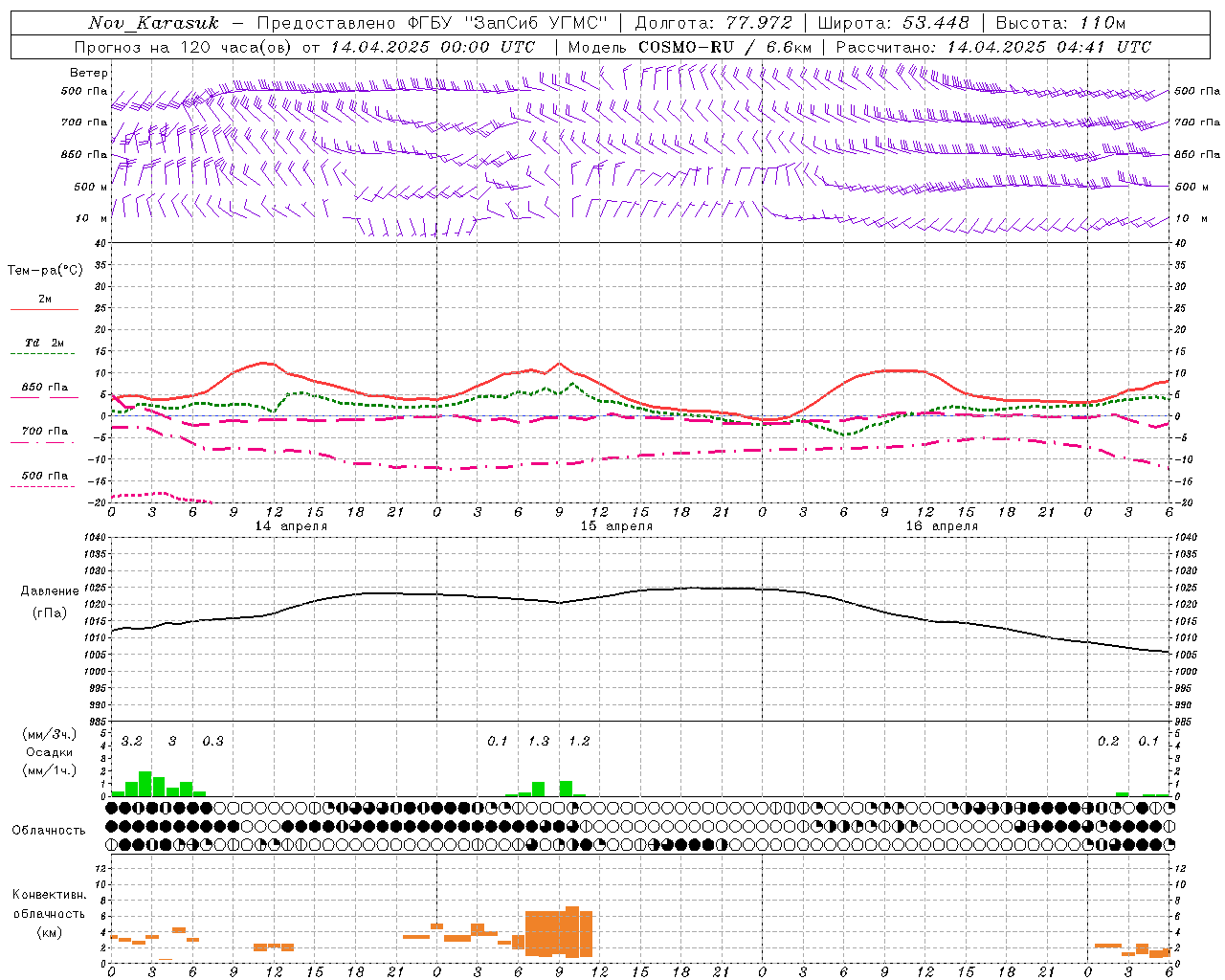Click the '0.3' precipitation total value
This screenshot has height=980, width=1225.
point(212,742)
